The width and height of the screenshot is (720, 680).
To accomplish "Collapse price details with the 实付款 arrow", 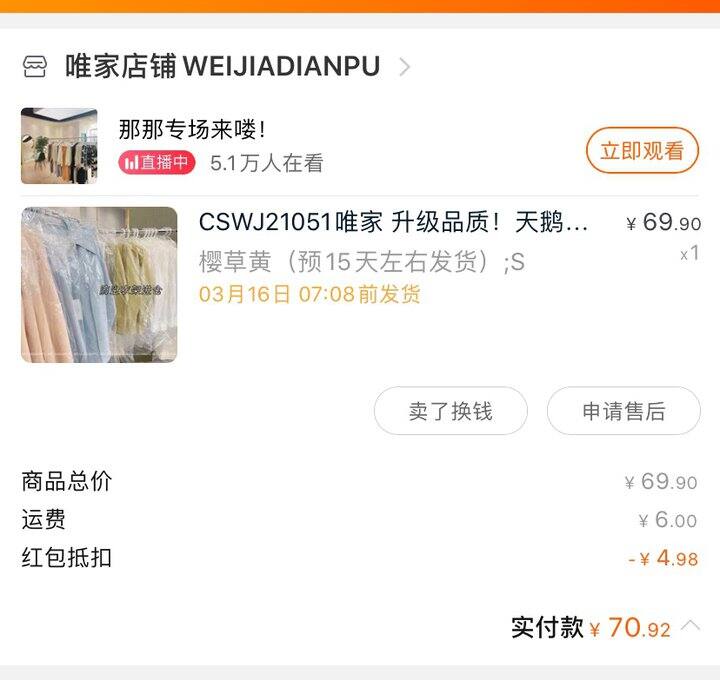I will pos(691,626).
